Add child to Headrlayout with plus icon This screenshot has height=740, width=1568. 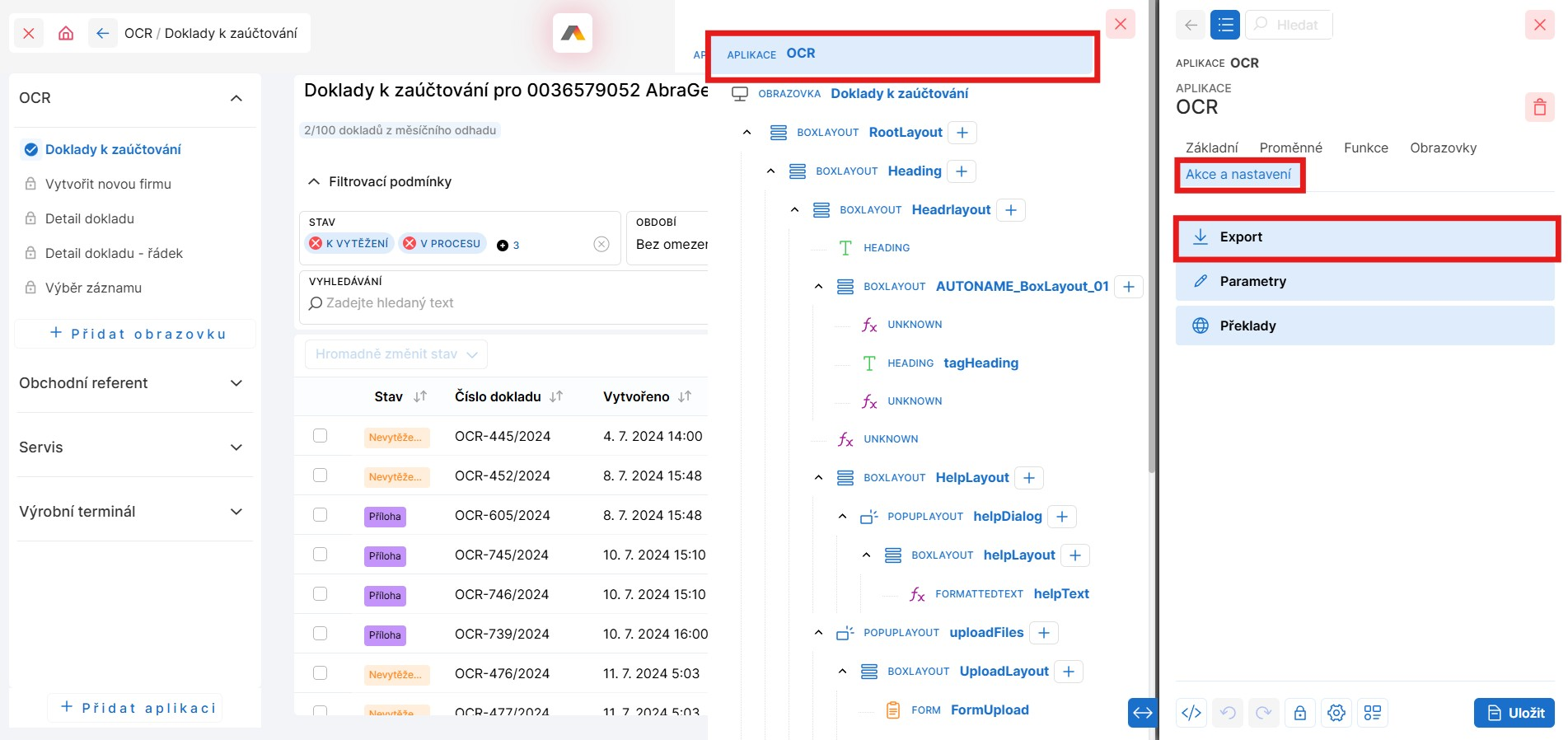(x=1011, y=210)
